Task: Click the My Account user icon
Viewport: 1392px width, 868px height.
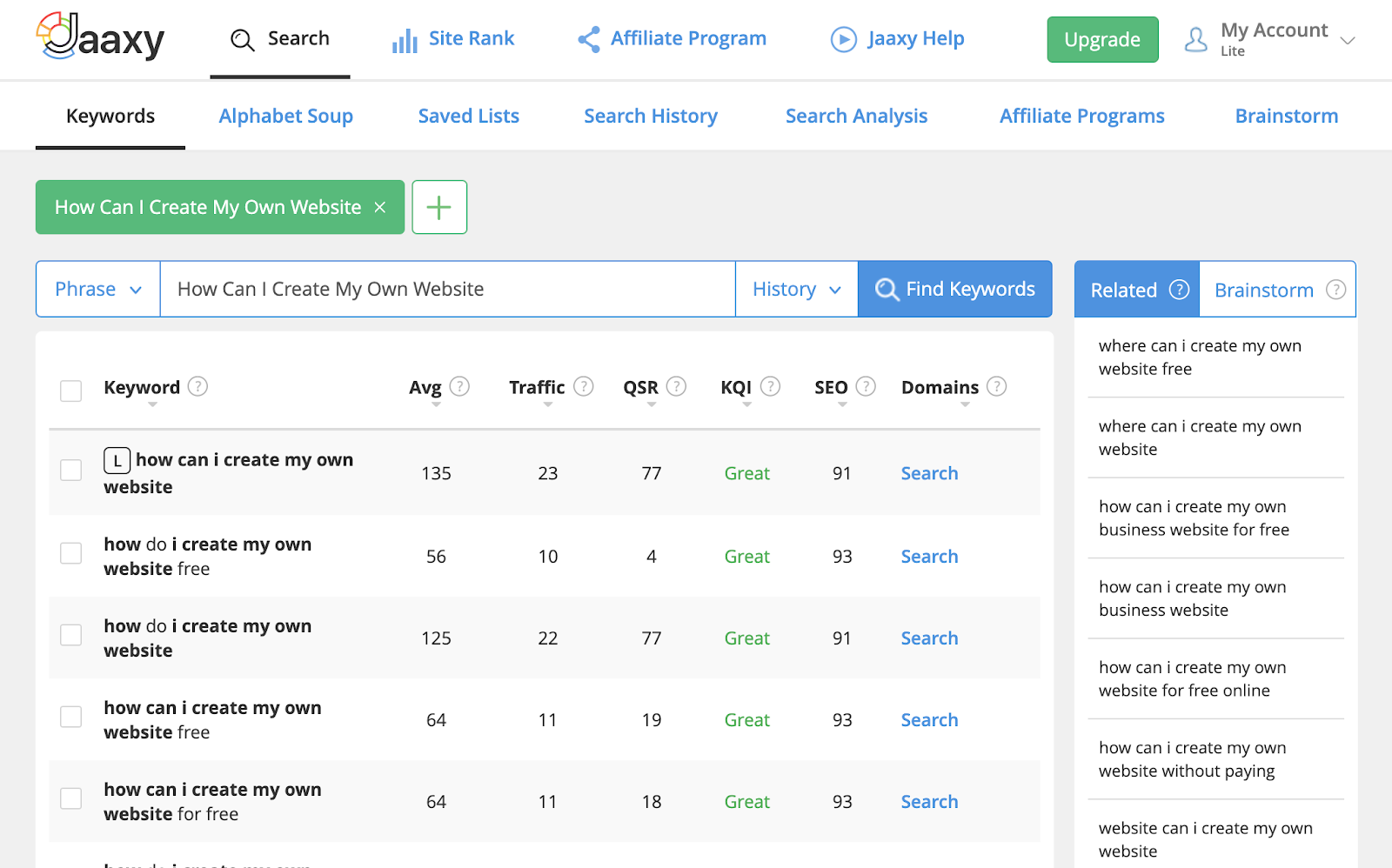Action: pos(1196,39)
